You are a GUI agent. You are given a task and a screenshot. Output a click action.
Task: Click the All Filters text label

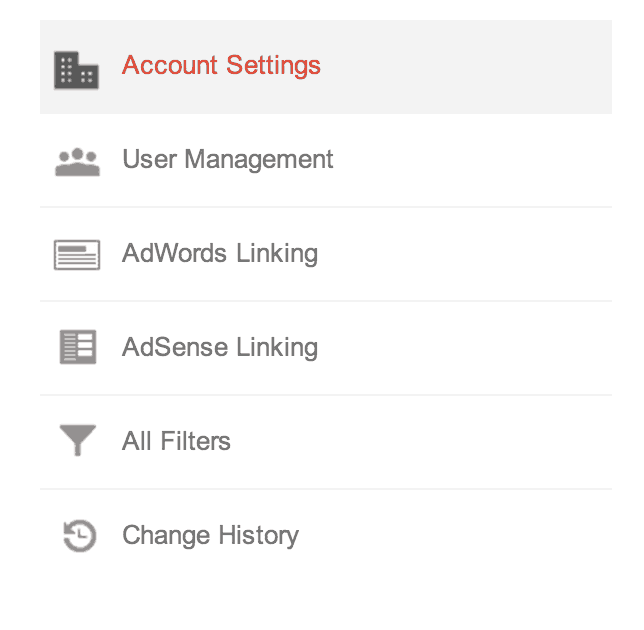pos(176,441)
